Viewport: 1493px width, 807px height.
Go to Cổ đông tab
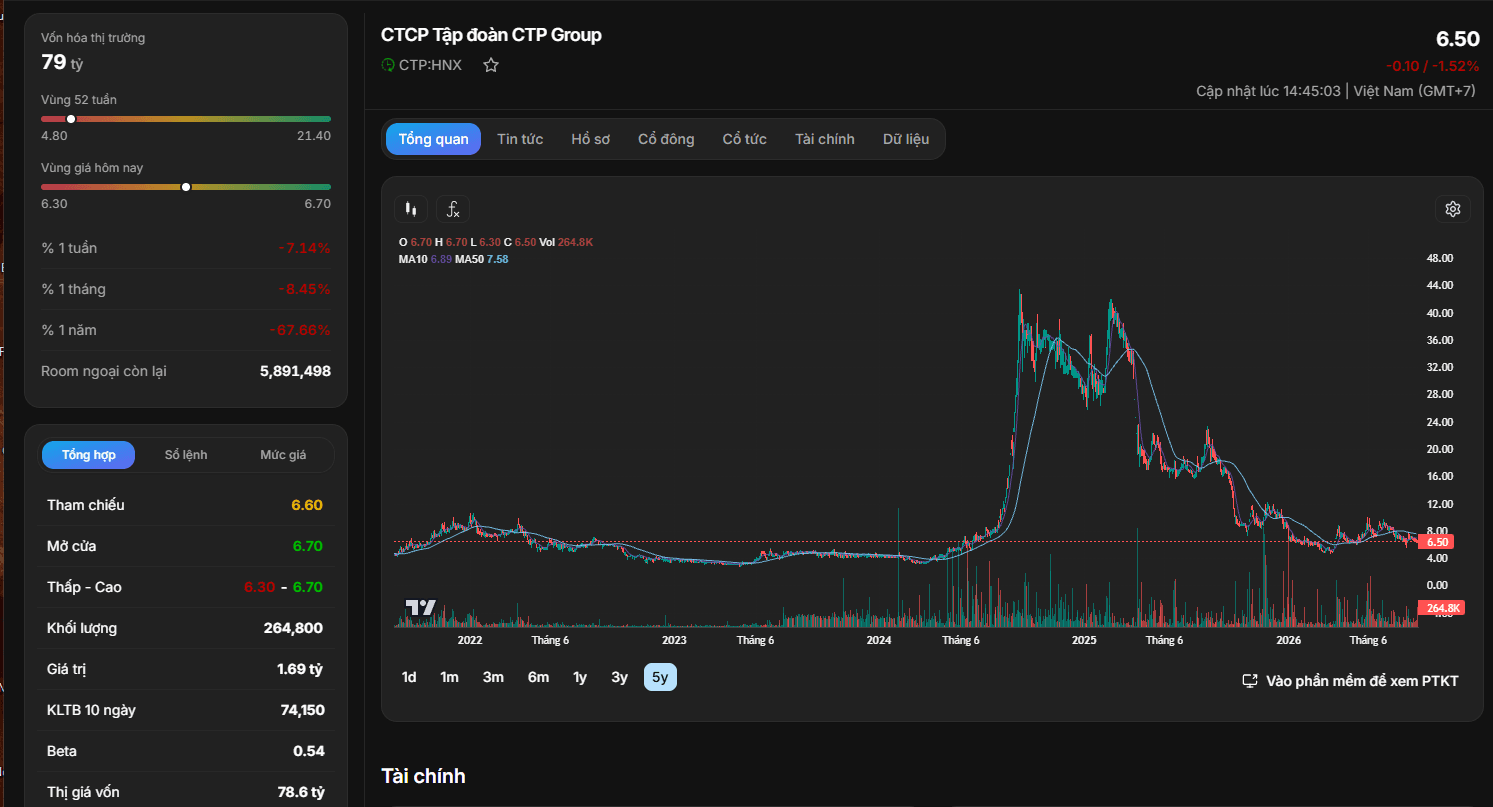(666, 139)
